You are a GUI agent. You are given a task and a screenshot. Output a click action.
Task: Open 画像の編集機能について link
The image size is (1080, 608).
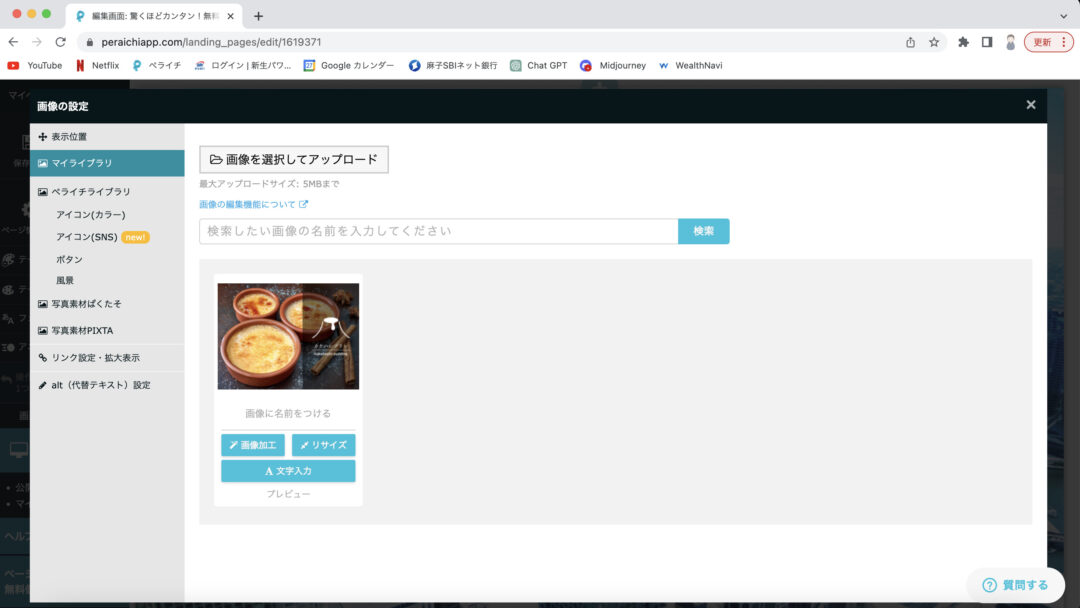pyautogui.click(x=253, y=205)
